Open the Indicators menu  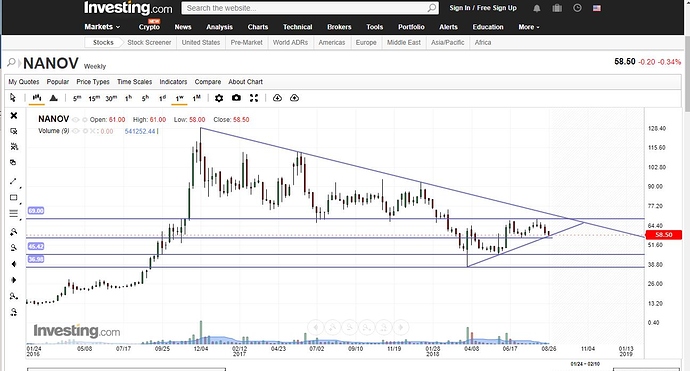click(x=173, y=82)
